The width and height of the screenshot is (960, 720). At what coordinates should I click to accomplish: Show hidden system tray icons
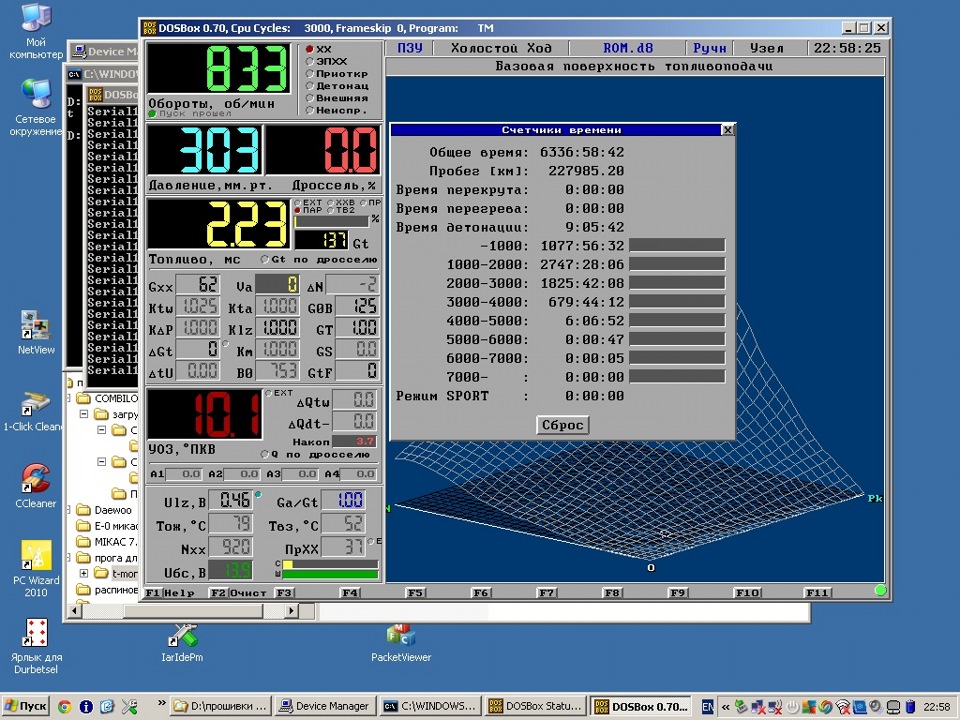point(725,706)
